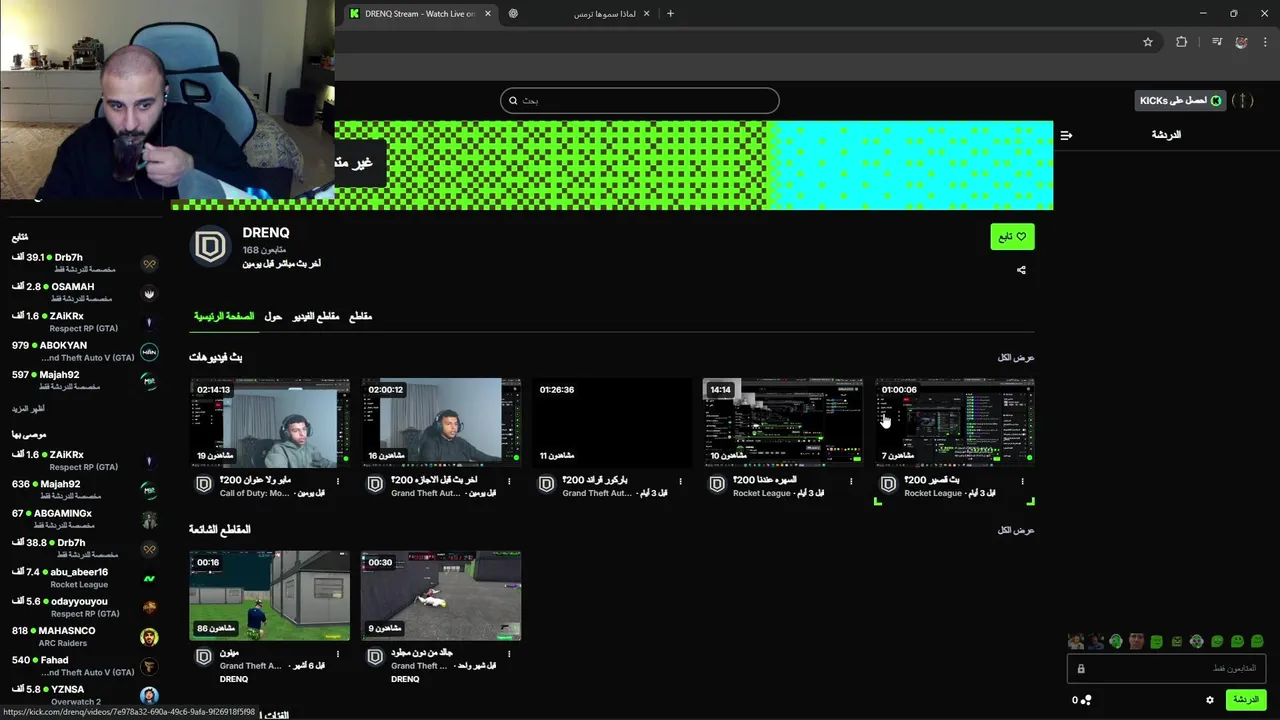Viewport: 1280px width, 720px height.
Task: Insert the first emote in chat emote row
Action: click(x=1075, y=642)
